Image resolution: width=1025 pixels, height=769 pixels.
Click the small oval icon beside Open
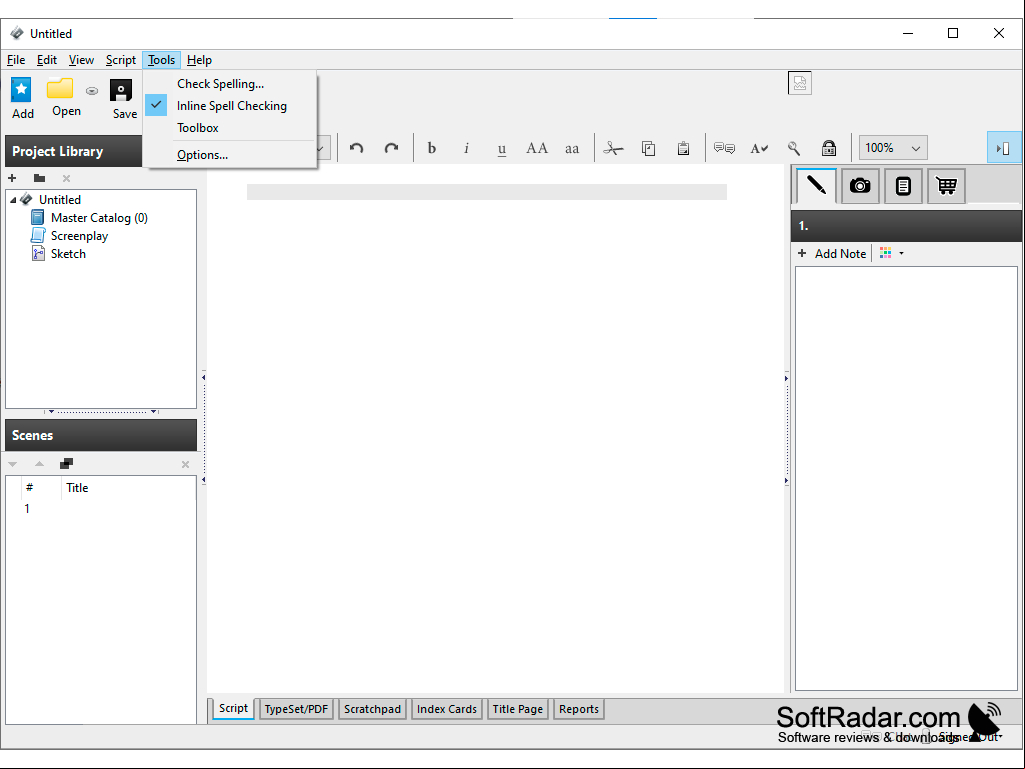92,91
